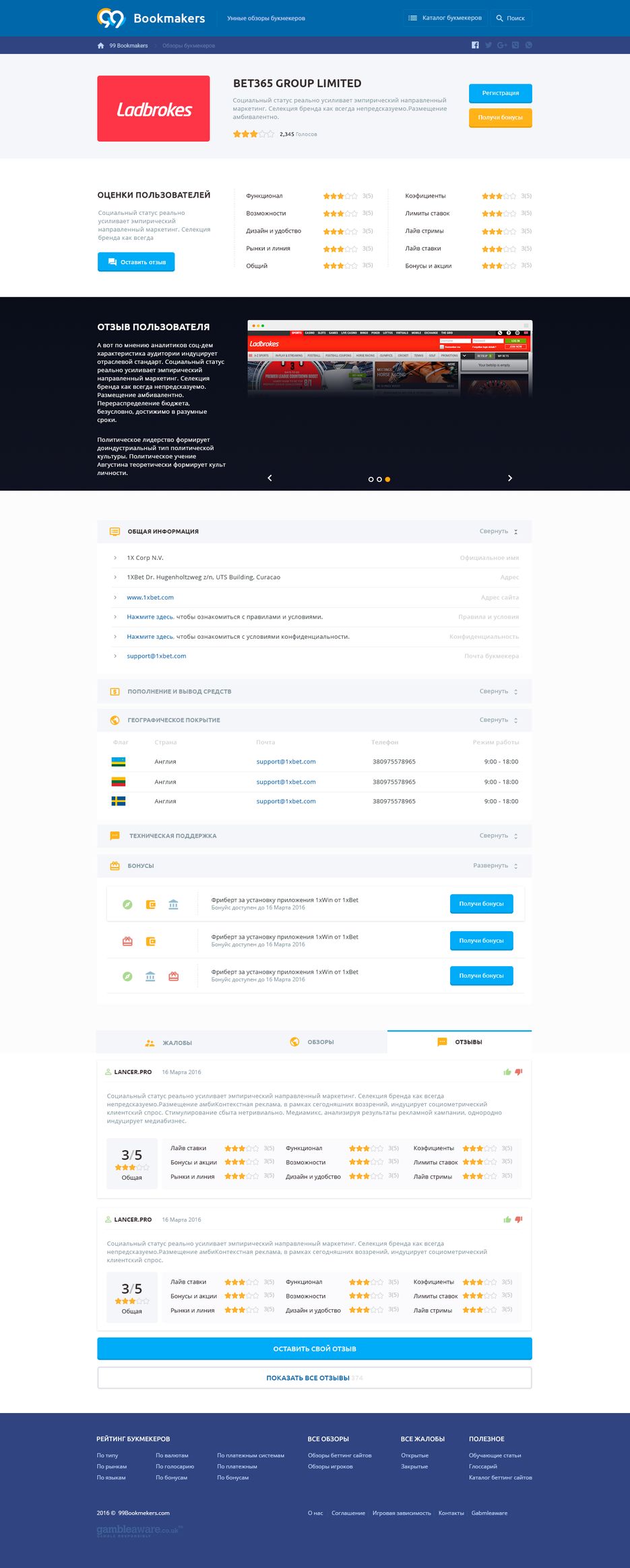Click the Ladbrokes logo thumbnail
The image size is (630, 1568).
tap(154, 108)
